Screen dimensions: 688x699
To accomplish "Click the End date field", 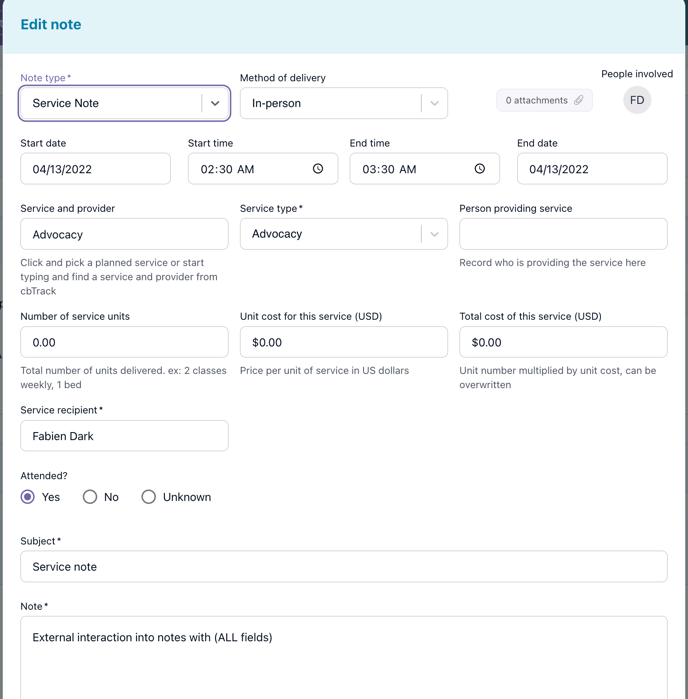I will pyautogui.click(x=592, y=169).
